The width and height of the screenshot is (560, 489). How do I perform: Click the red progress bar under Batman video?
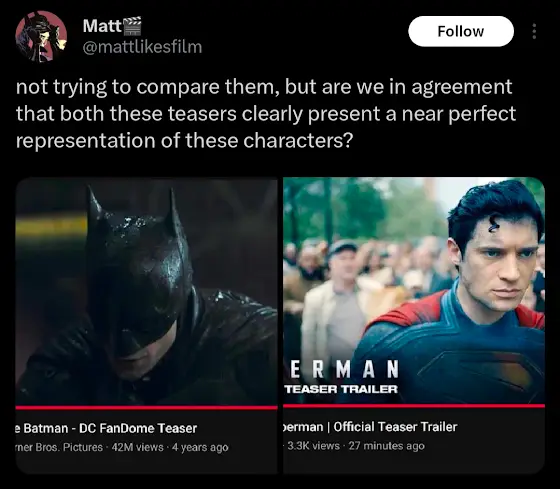[146, 407]
